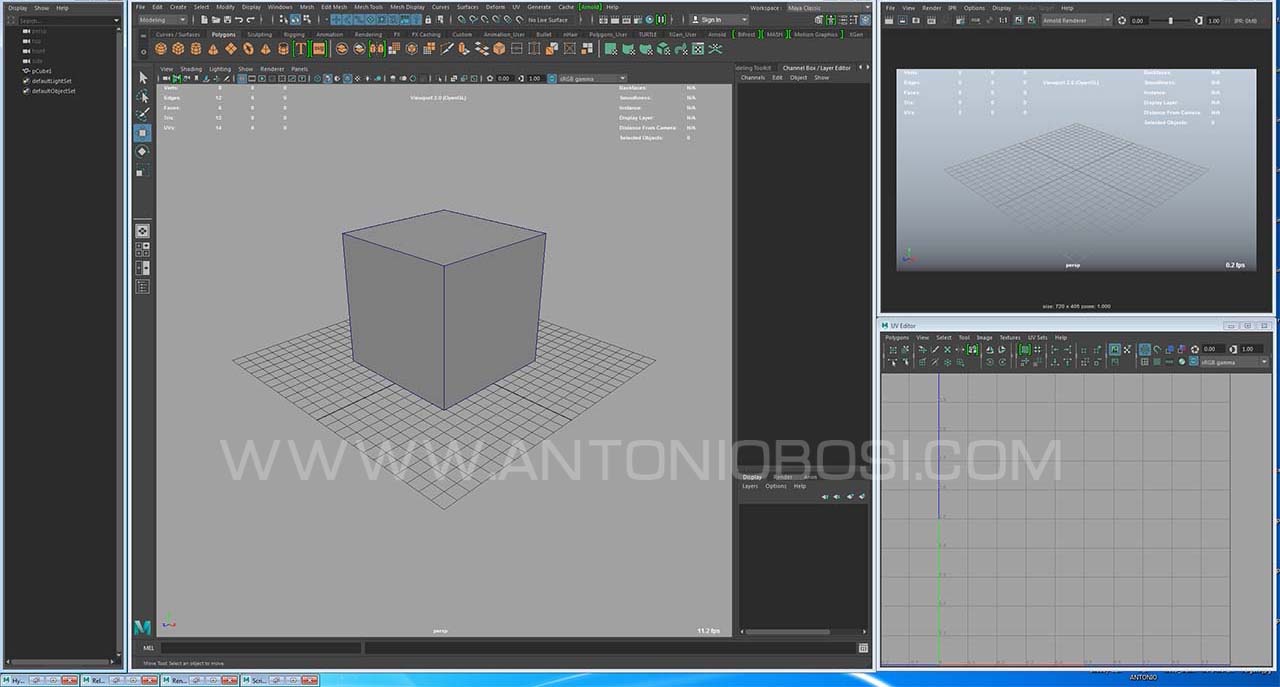Screen dimensions: 1280x687
Task: Toggle the UV Editor color management button
Action: tap(1192, 361)
